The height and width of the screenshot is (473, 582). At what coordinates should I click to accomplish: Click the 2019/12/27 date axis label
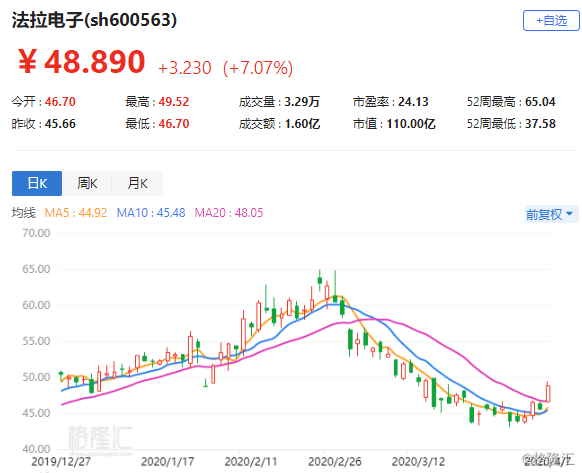click(x=61, y=462)
